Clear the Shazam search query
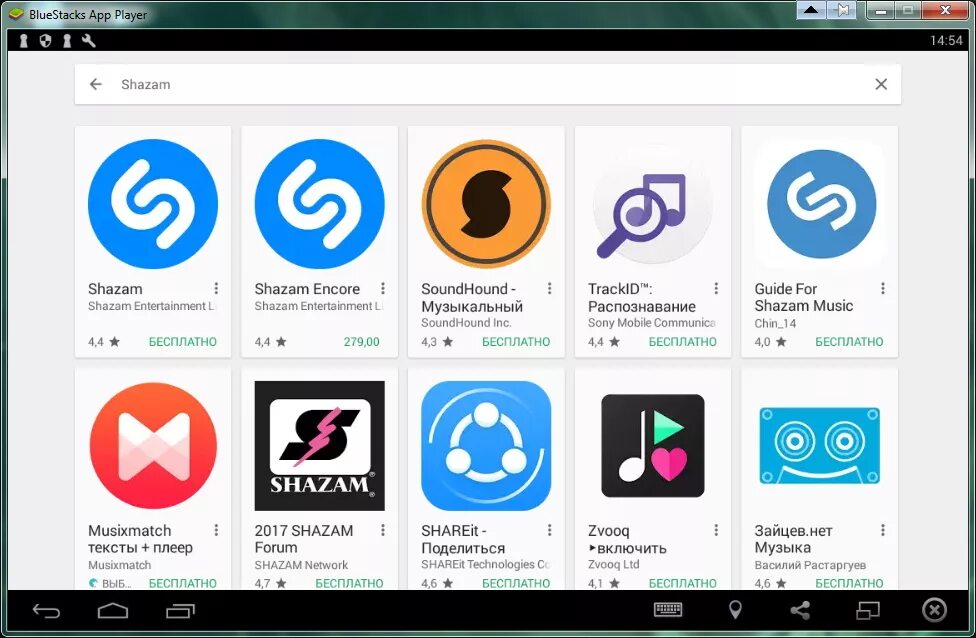 (x=881, y=84)
